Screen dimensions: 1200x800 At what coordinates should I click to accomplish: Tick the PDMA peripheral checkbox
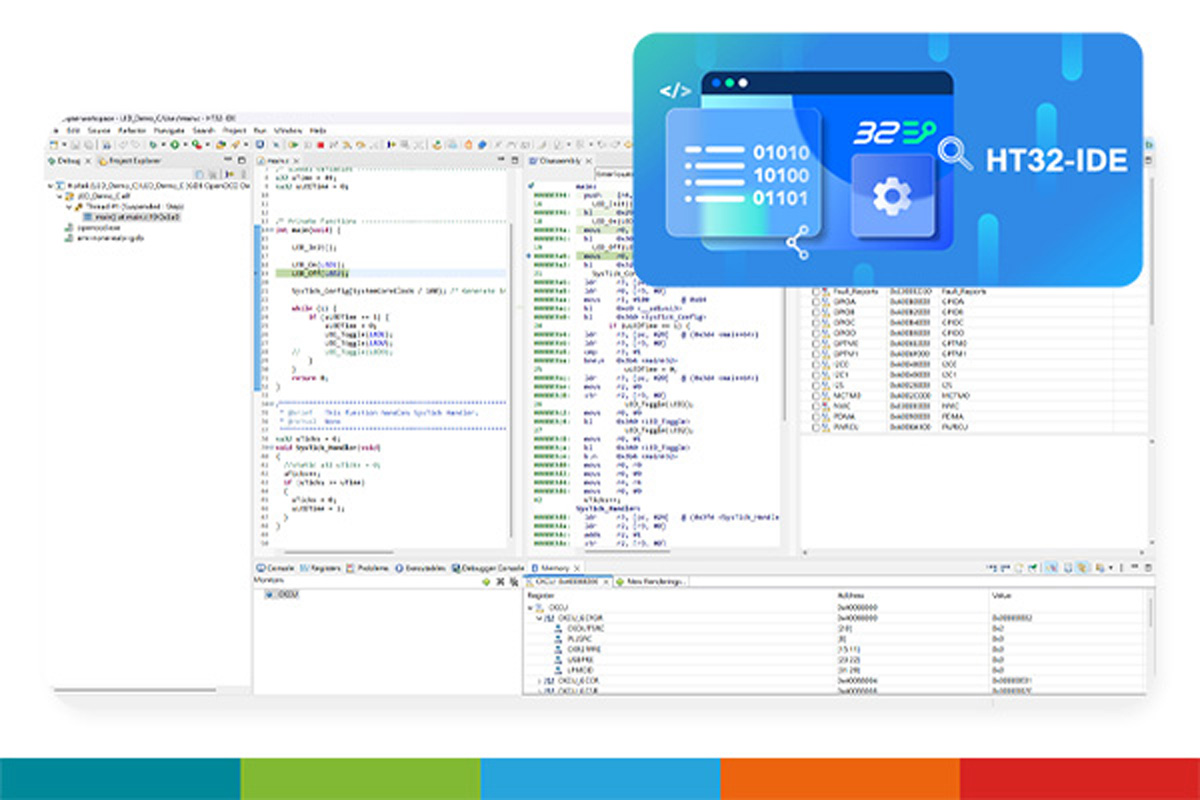818,417
